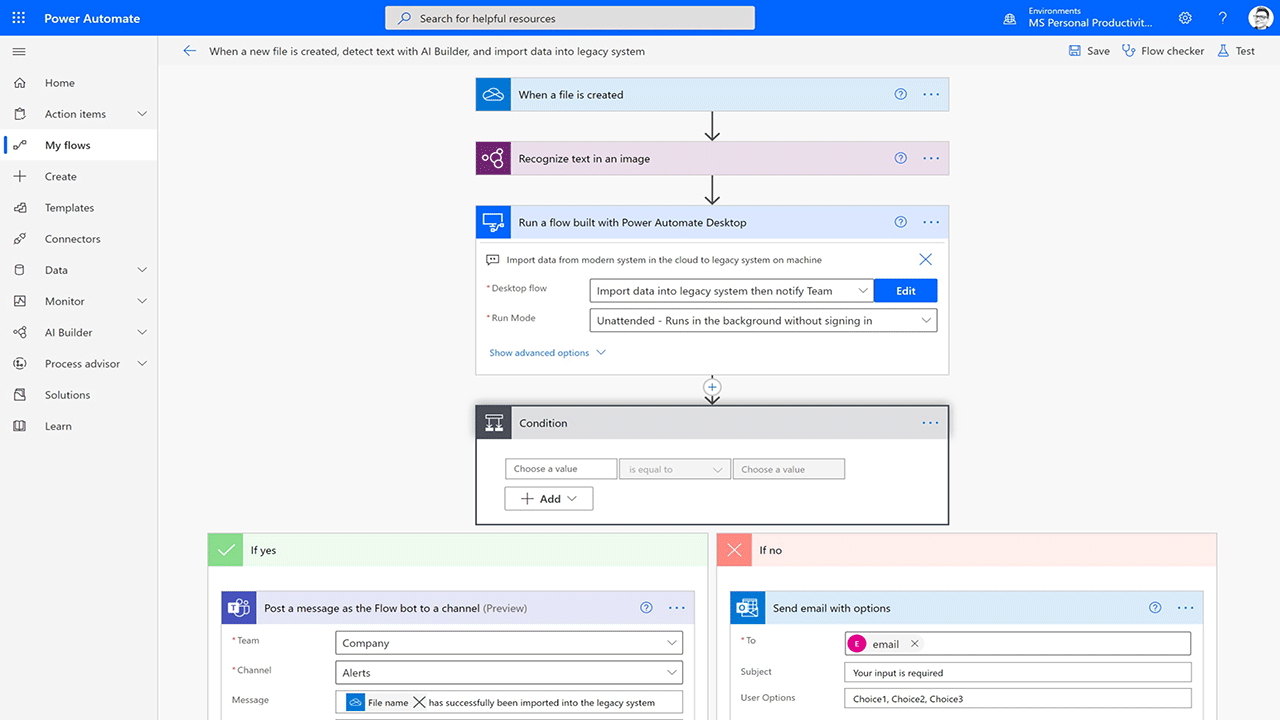Viewport: 1280px width, 720px height.
Task: Select Templates in the left sidebar
Action: point(69,207)
